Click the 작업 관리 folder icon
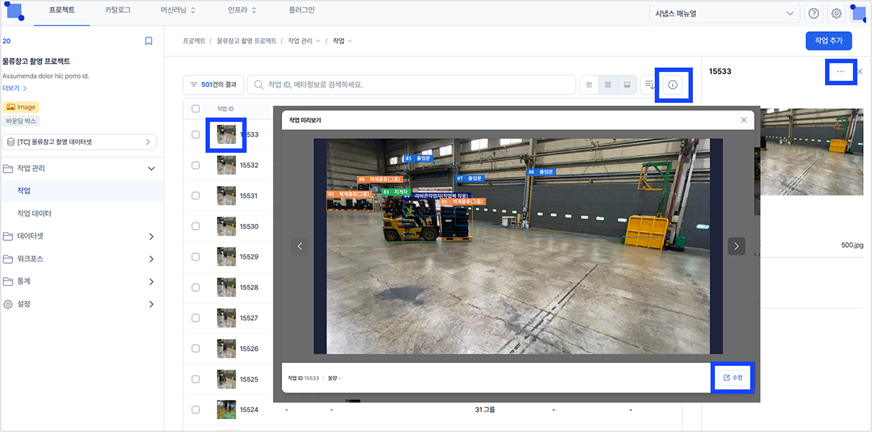This screenshot has width=872, height=432. coord(8,168)
